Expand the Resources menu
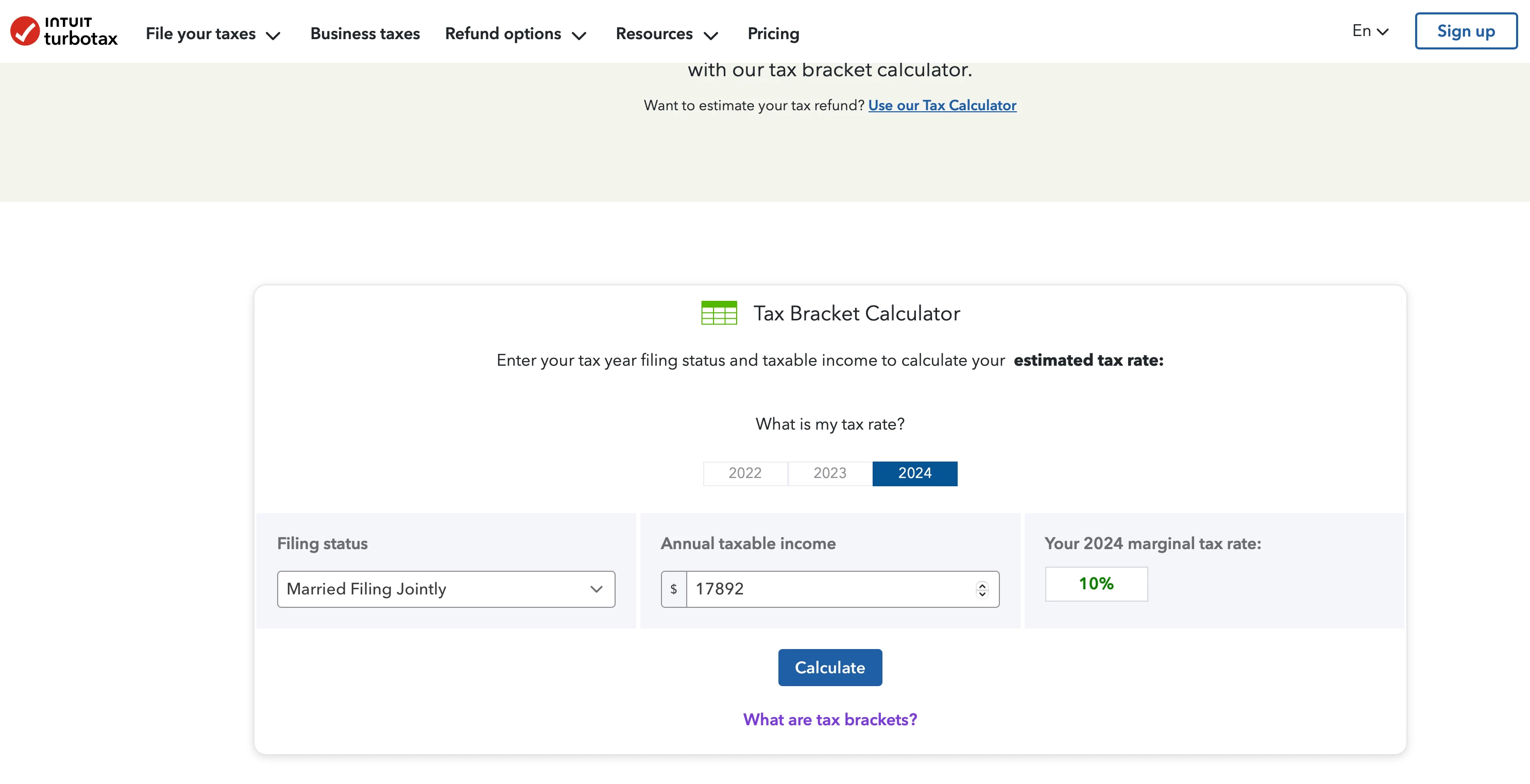1530x784 pixels. pos(667,34)
